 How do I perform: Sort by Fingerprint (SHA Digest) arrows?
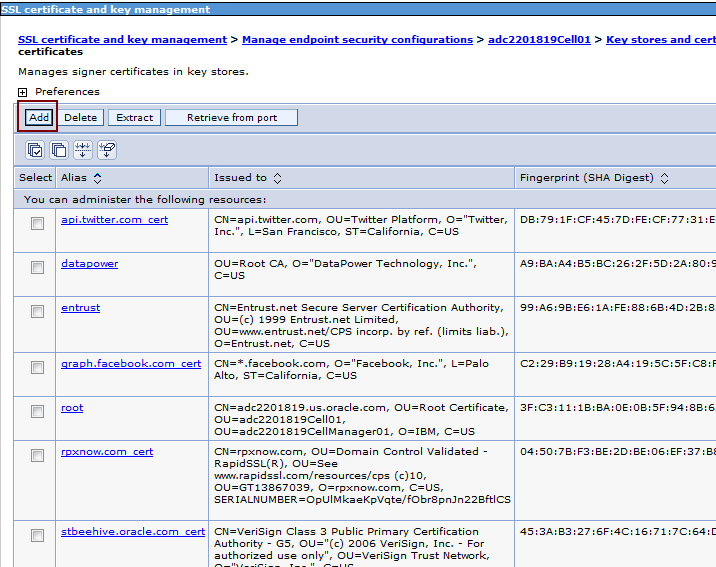[664, 178]
